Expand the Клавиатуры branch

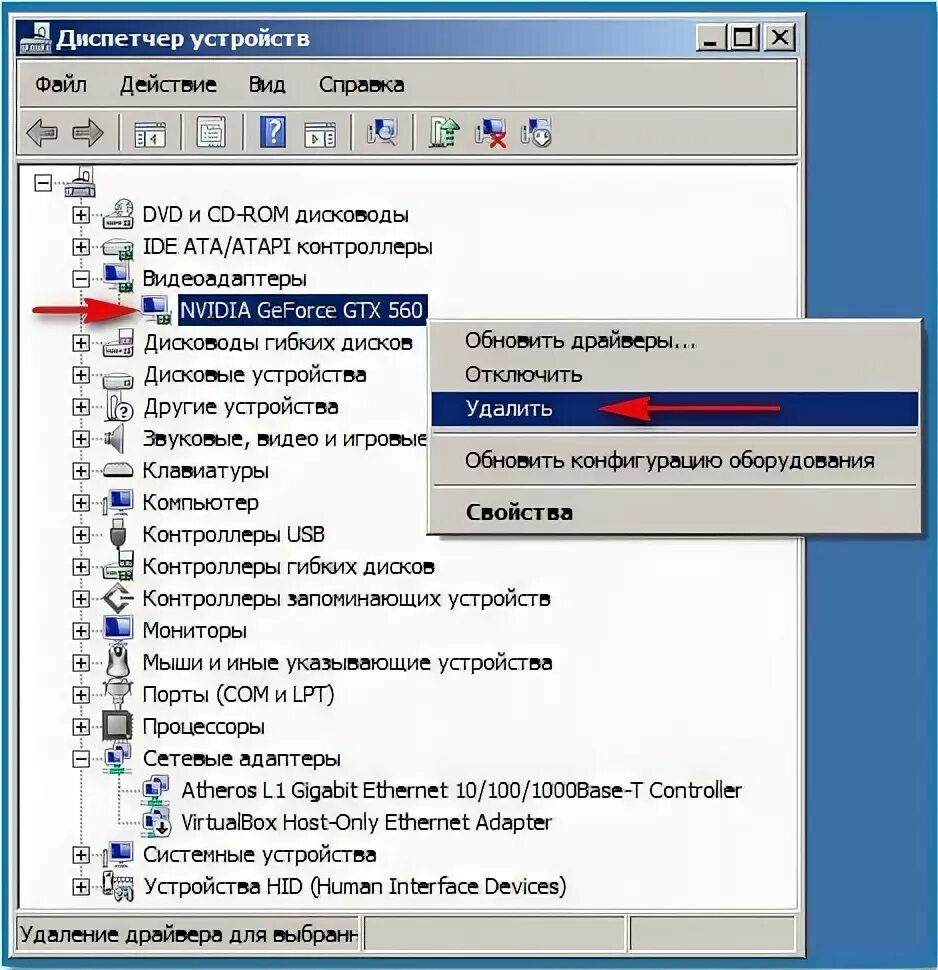point(80,471)
